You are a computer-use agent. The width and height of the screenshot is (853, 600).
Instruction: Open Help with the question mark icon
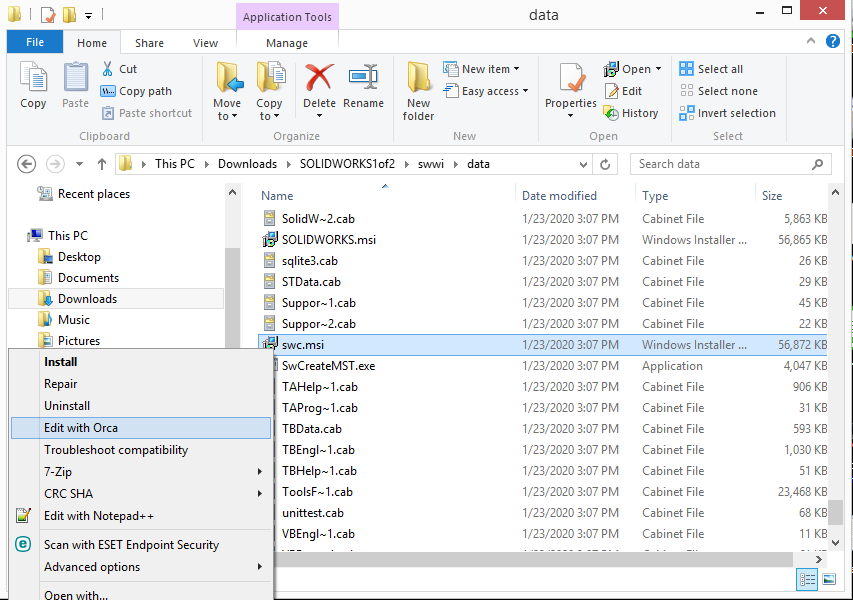[x=833, y=41]
